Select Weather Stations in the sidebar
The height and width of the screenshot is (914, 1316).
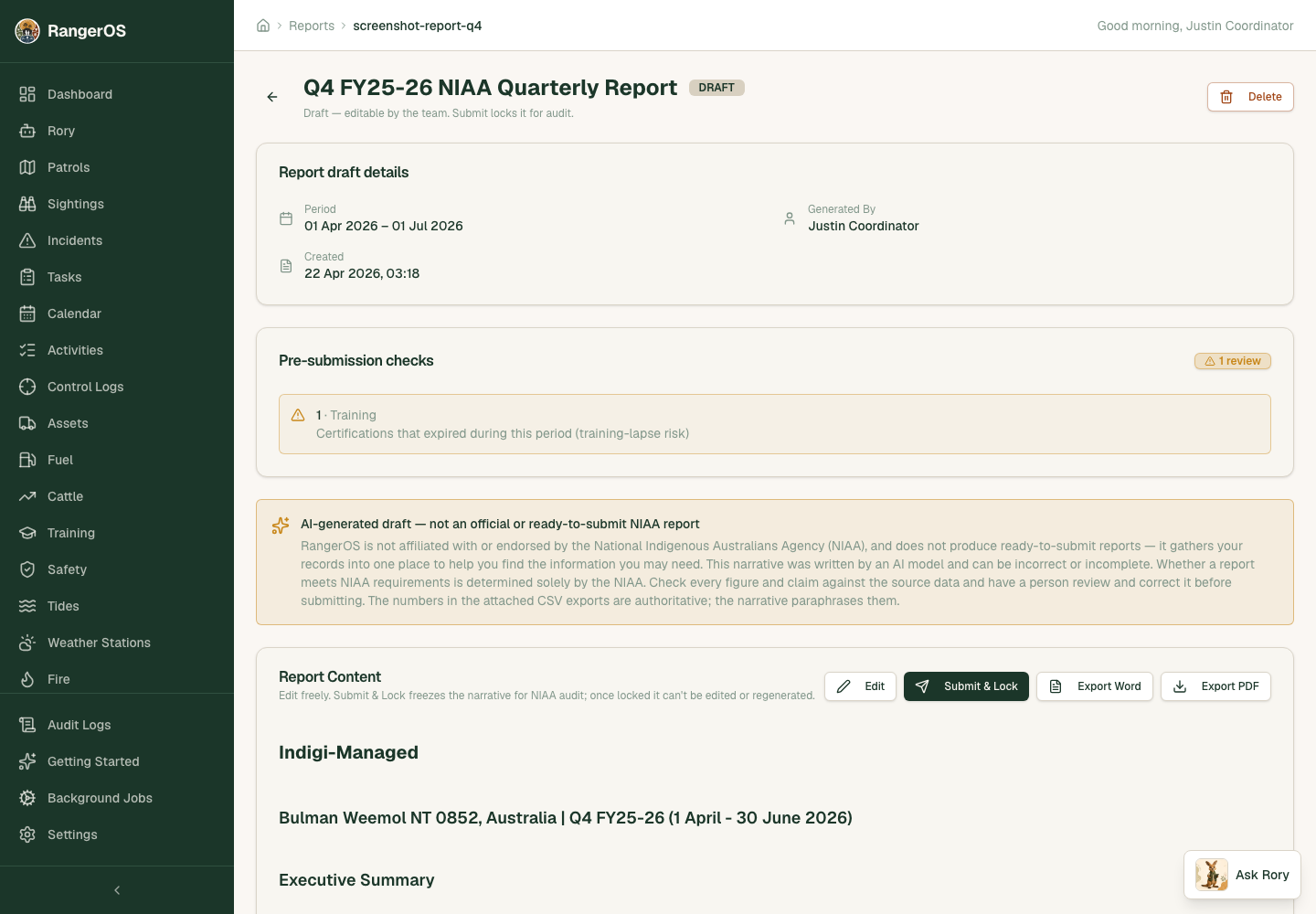click(x=117, y=643)
